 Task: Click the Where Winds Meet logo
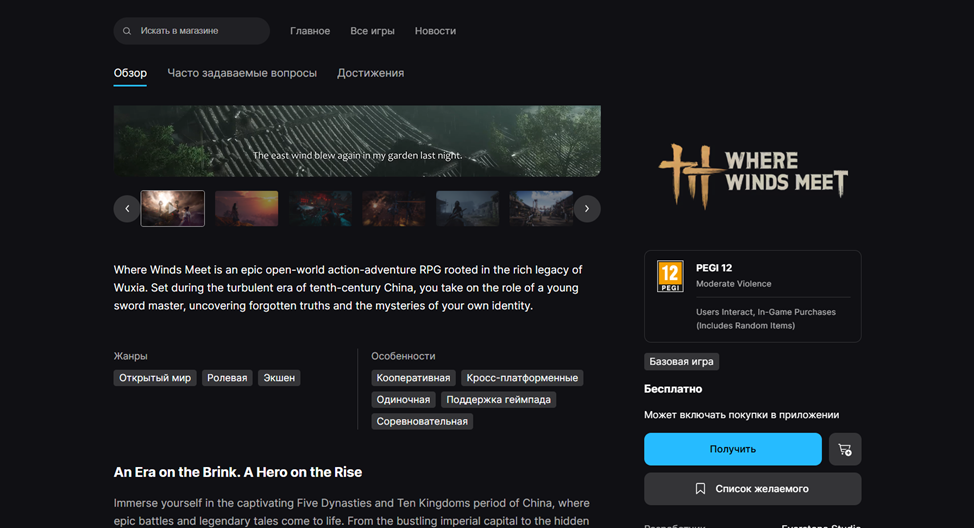tap(752, 174)
